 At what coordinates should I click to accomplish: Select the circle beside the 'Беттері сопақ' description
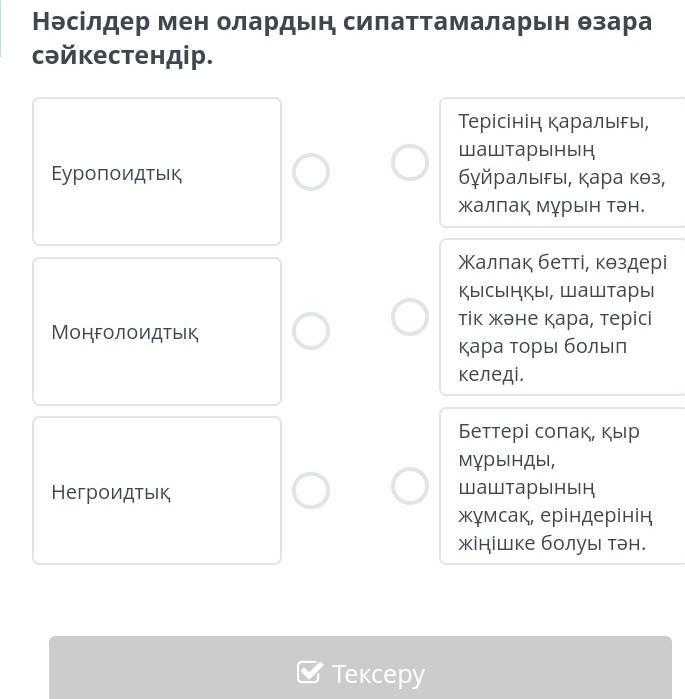tap(410, 486)
